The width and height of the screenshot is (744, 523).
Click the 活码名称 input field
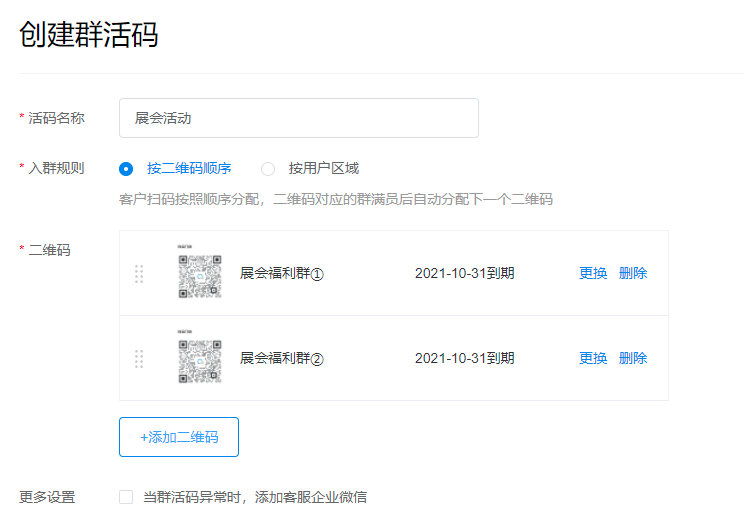coord(298,118)
